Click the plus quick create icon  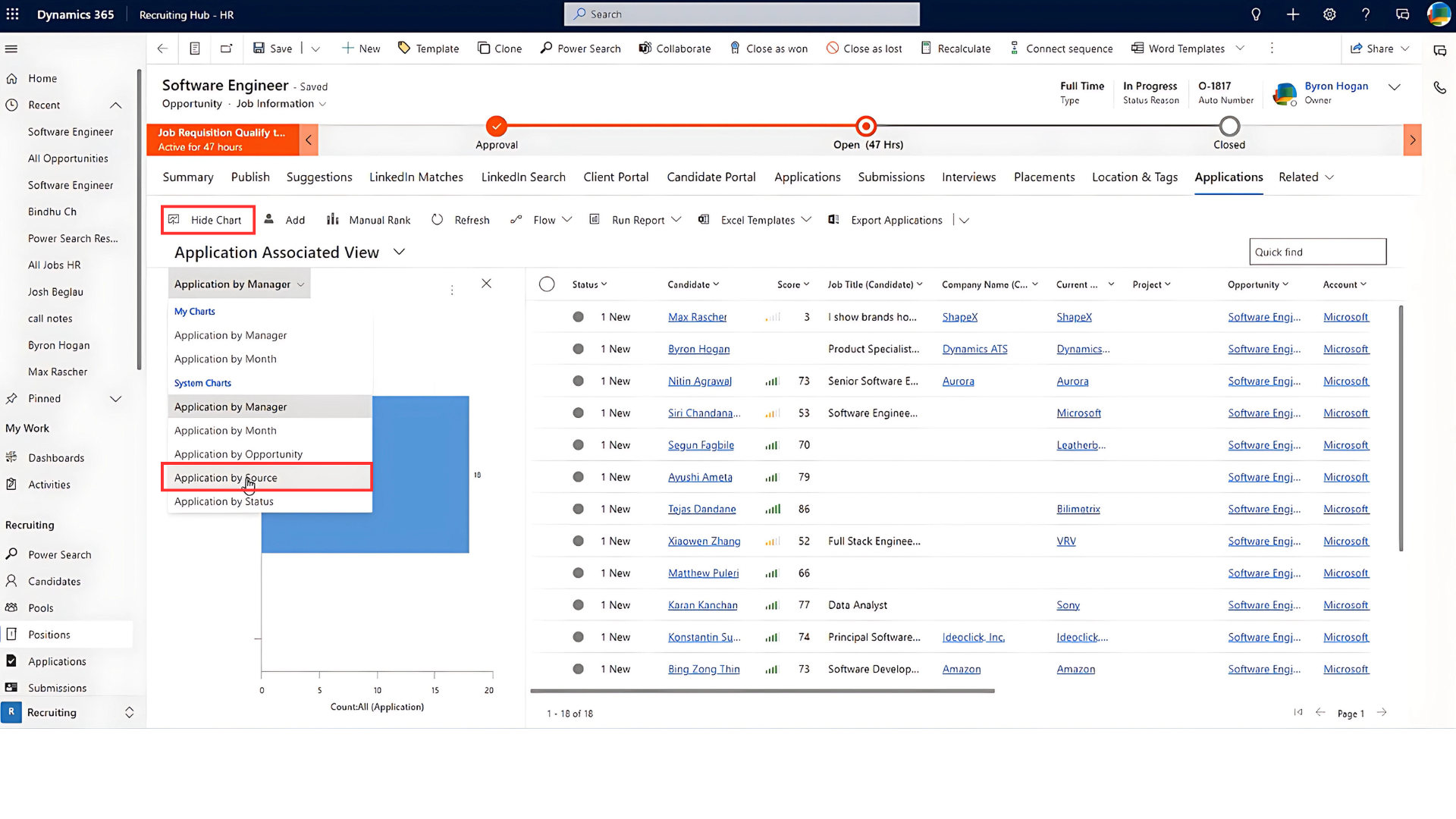tap(1293, 14)
